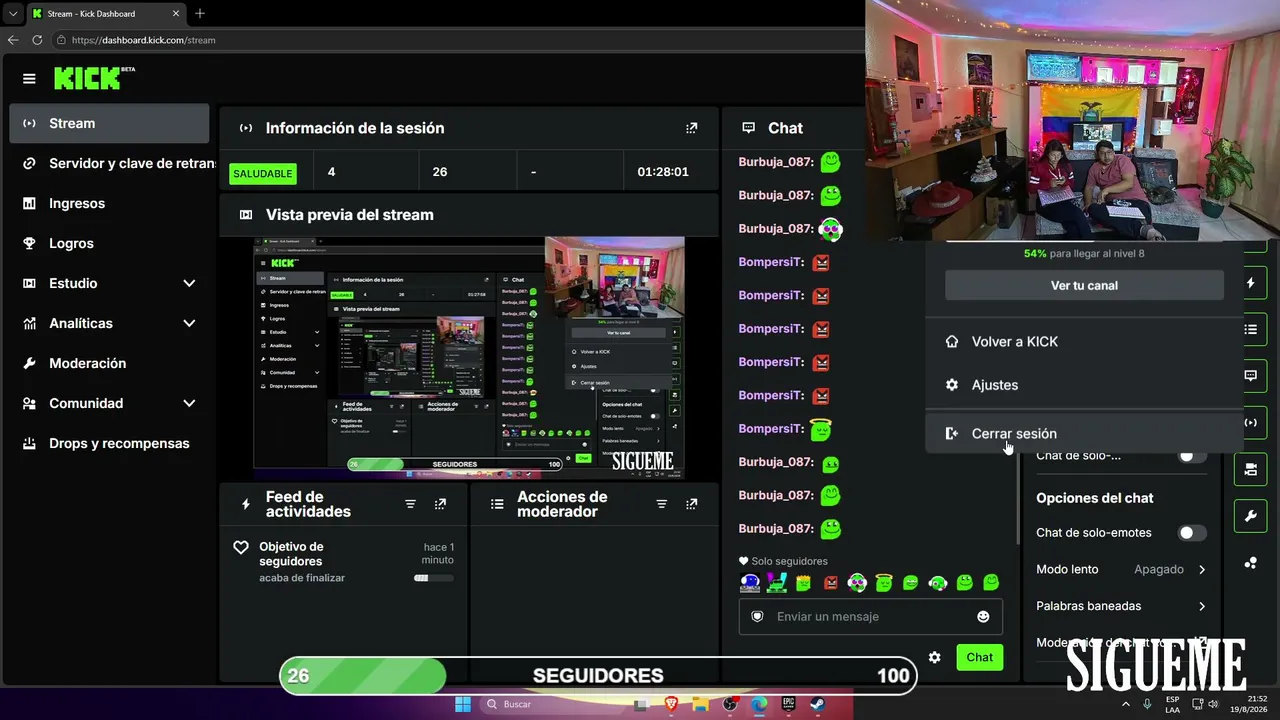Open Drops y recompensas in the sidebar
Image resolution: width=1280 pixels, height=720 pixels.
click(109, 443)
